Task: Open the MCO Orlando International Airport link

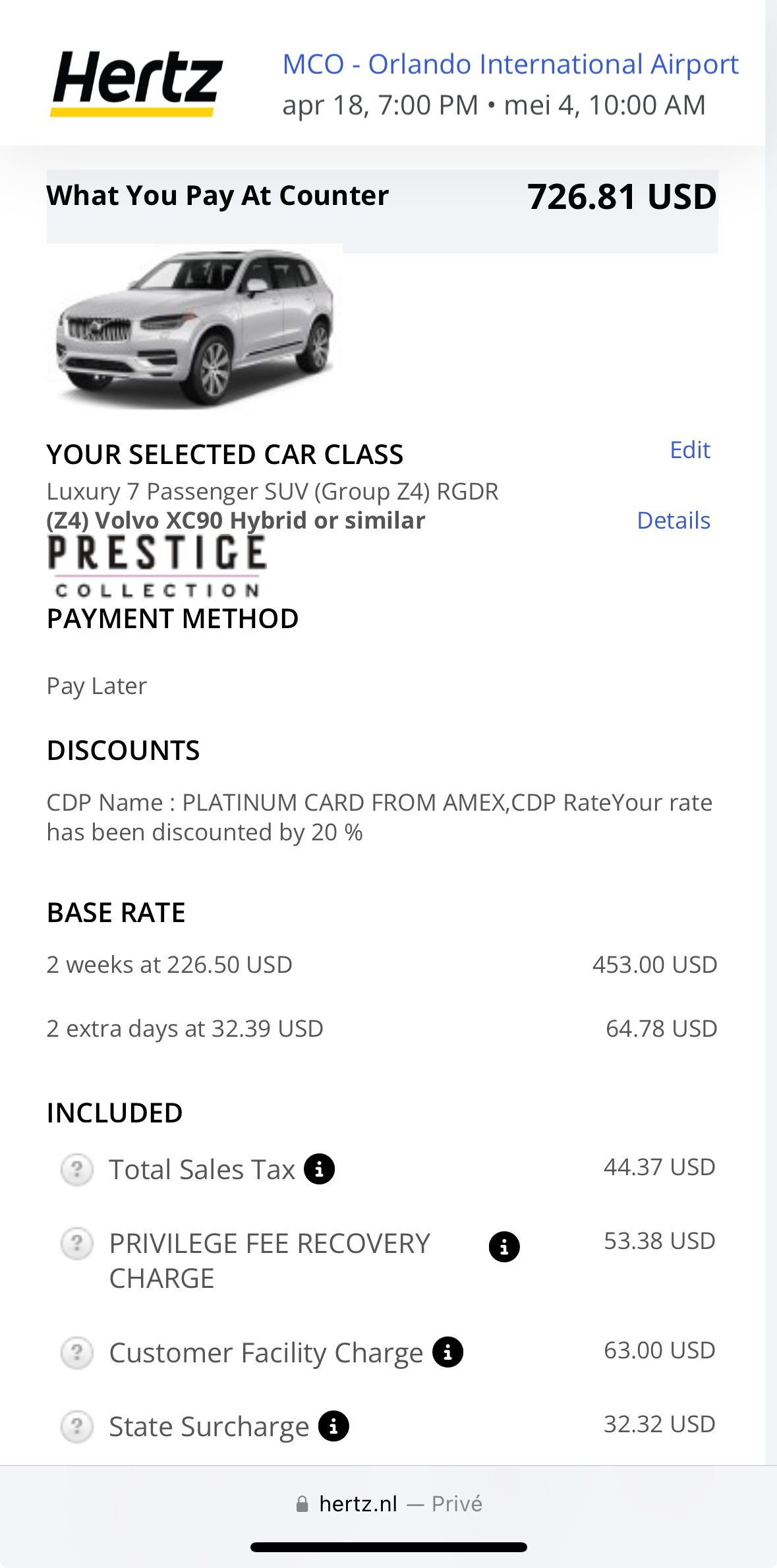Action: 510,65
